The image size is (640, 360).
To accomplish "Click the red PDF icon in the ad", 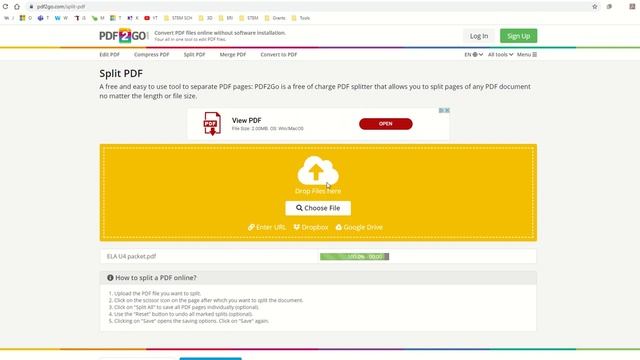I will coord(212,123).
